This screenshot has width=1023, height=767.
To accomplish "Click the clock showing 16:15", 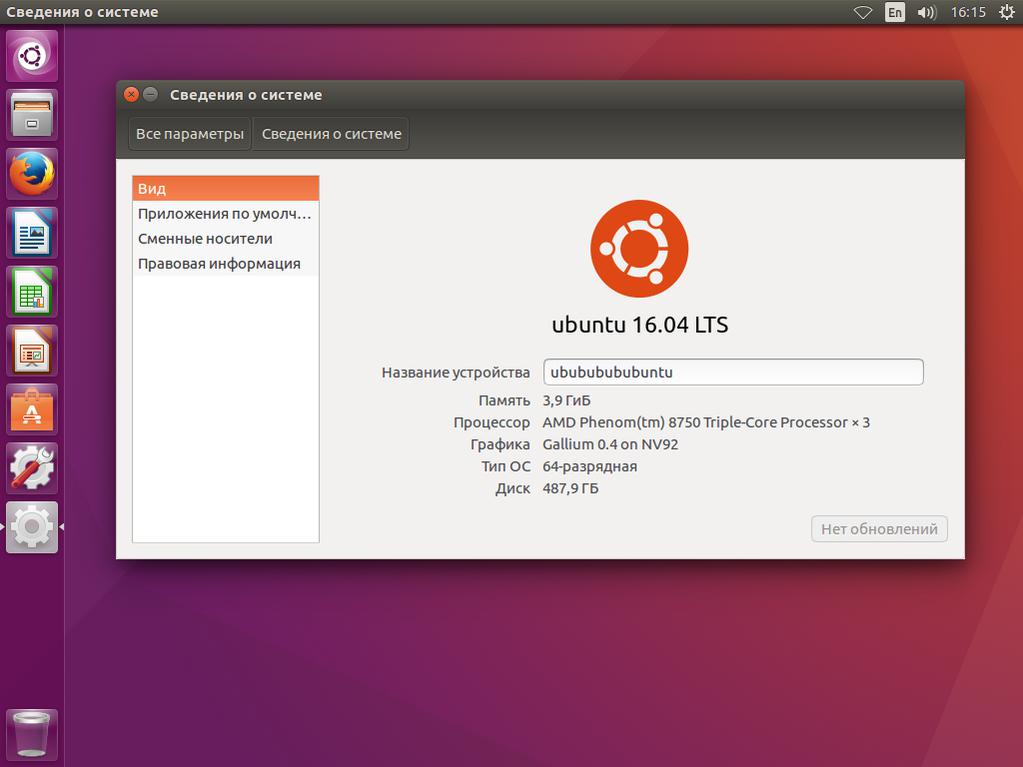I will coord(968,12).
